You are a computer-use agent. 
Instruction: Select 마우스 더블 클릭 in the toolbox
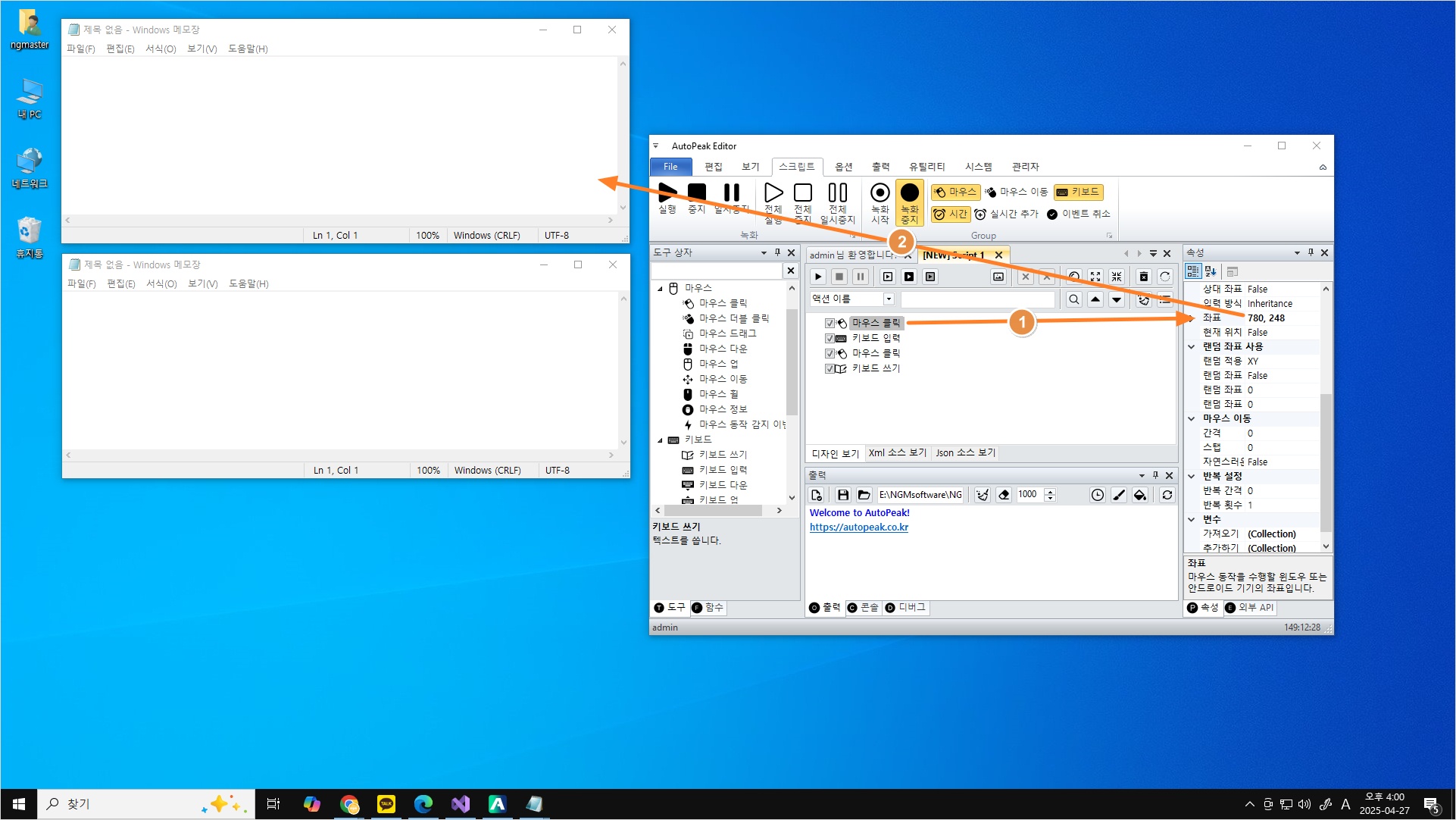pyautogui.click(x=733, y=318)
